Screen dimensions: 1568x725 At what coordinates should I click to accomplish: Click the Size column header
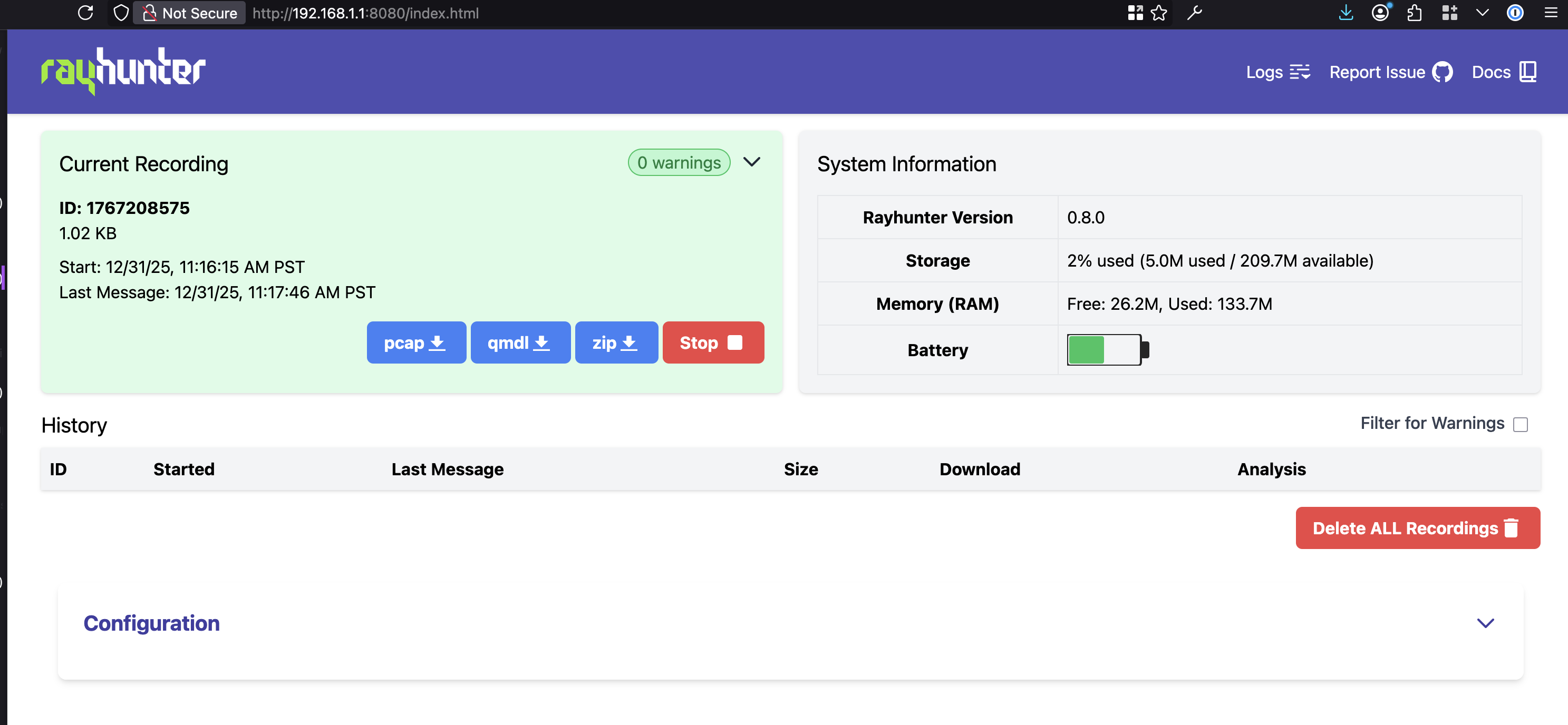tap(800, 469)
